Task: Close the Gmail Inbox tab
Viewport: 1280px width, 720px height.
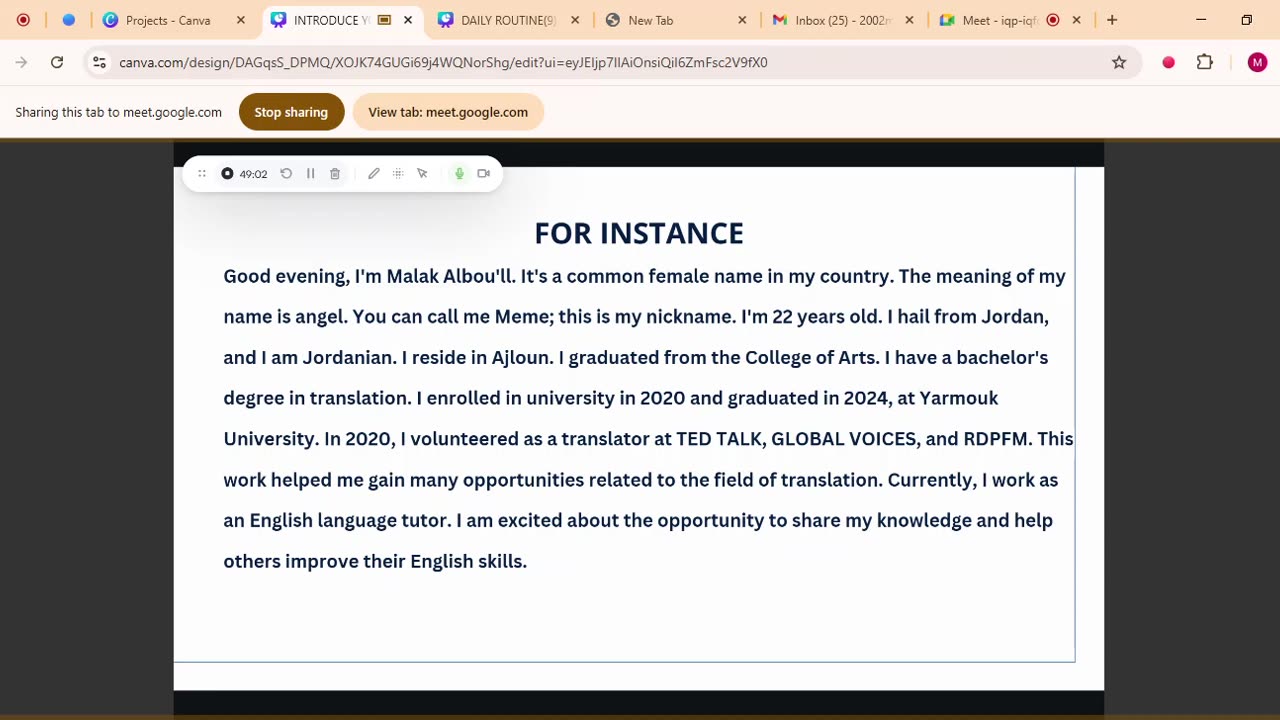Action: pyautogui.click(x=909, y=20)
